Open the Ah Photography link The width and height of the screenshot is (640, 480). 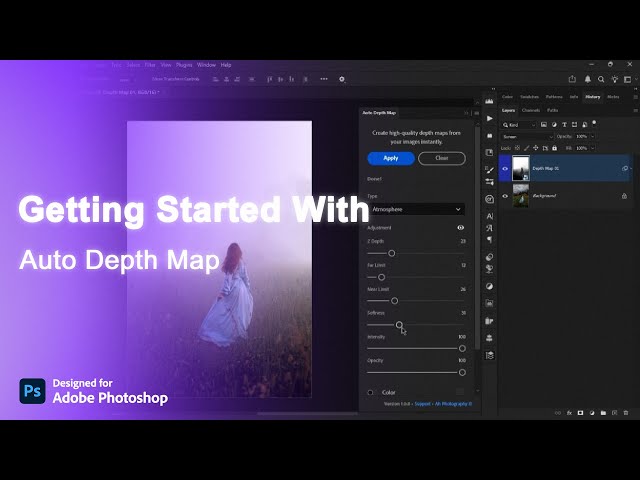point(453,404)
